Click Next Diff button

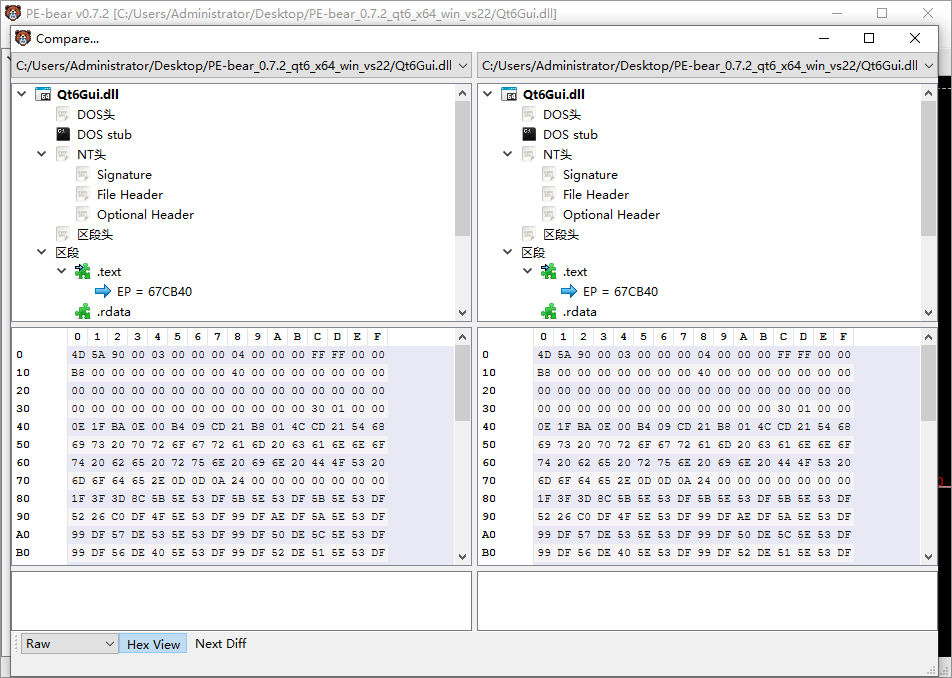coord(220,644)
